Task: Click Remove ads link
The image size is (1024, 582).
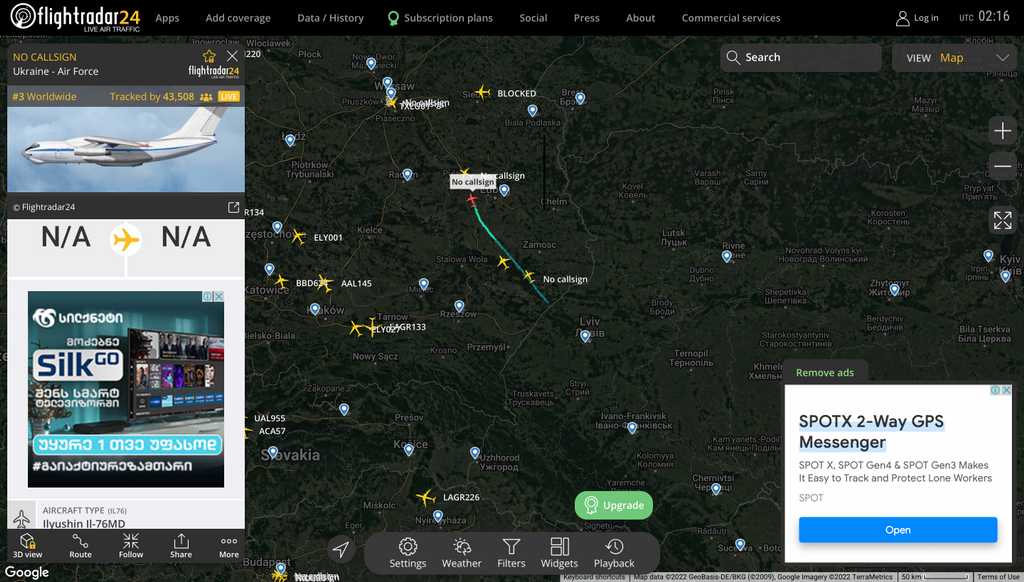Action: (x=825, y=372)
